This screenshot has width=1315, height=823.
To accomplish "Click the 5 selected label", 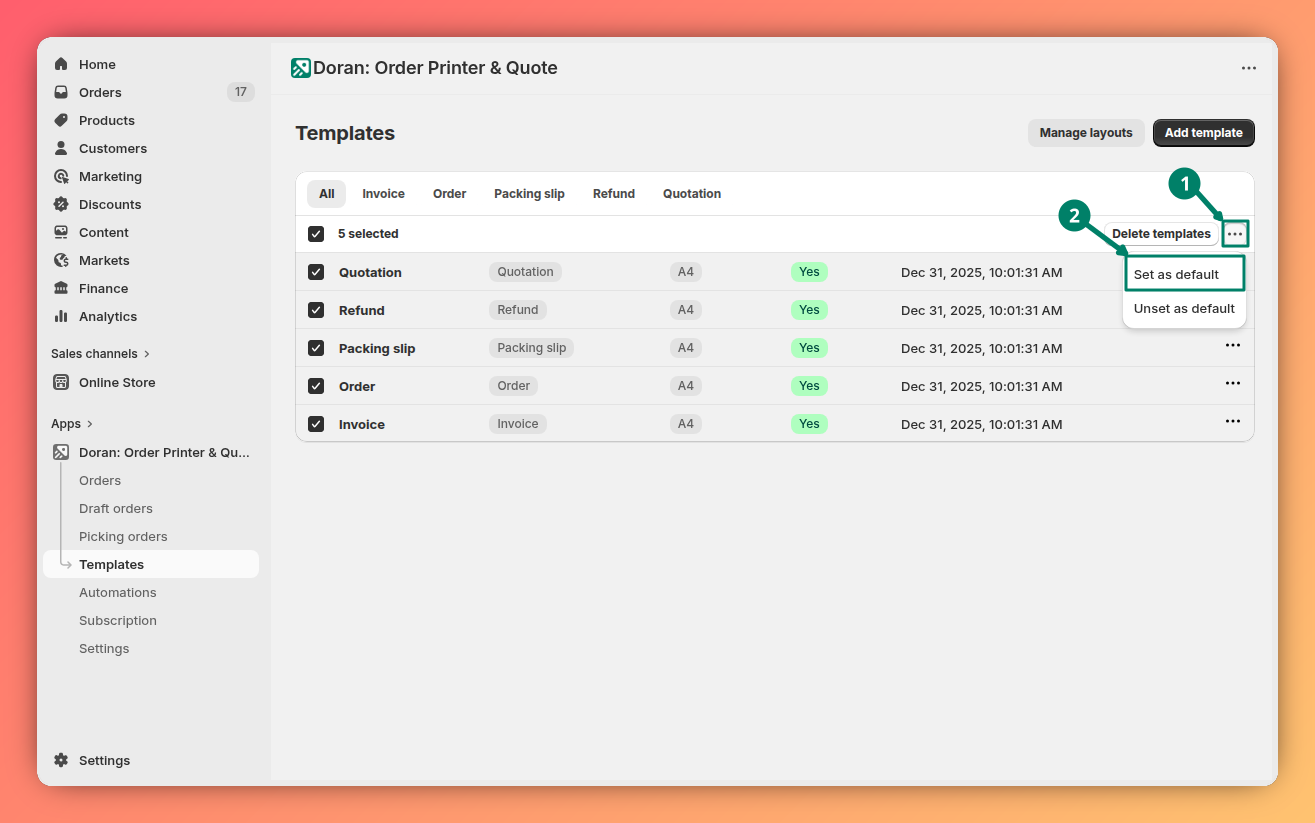I will point(368,234).
